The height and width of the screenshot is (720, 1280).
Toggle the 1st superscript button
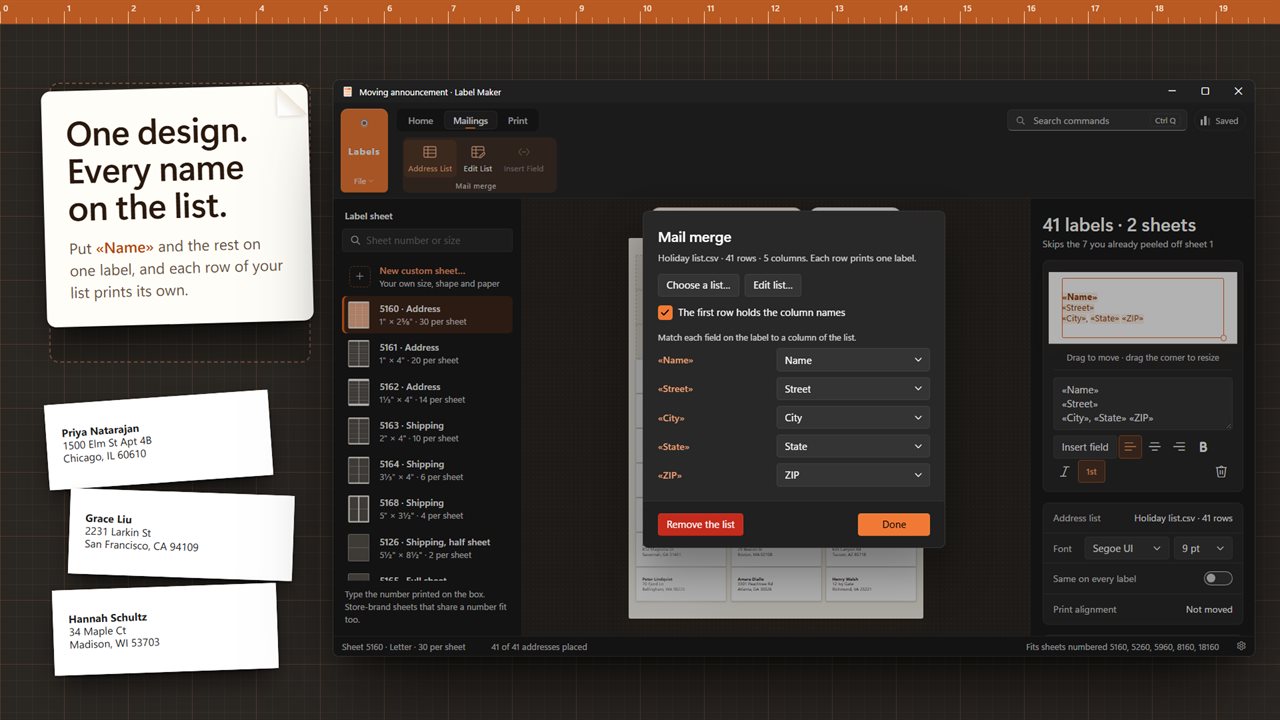tap(1092, 471)
